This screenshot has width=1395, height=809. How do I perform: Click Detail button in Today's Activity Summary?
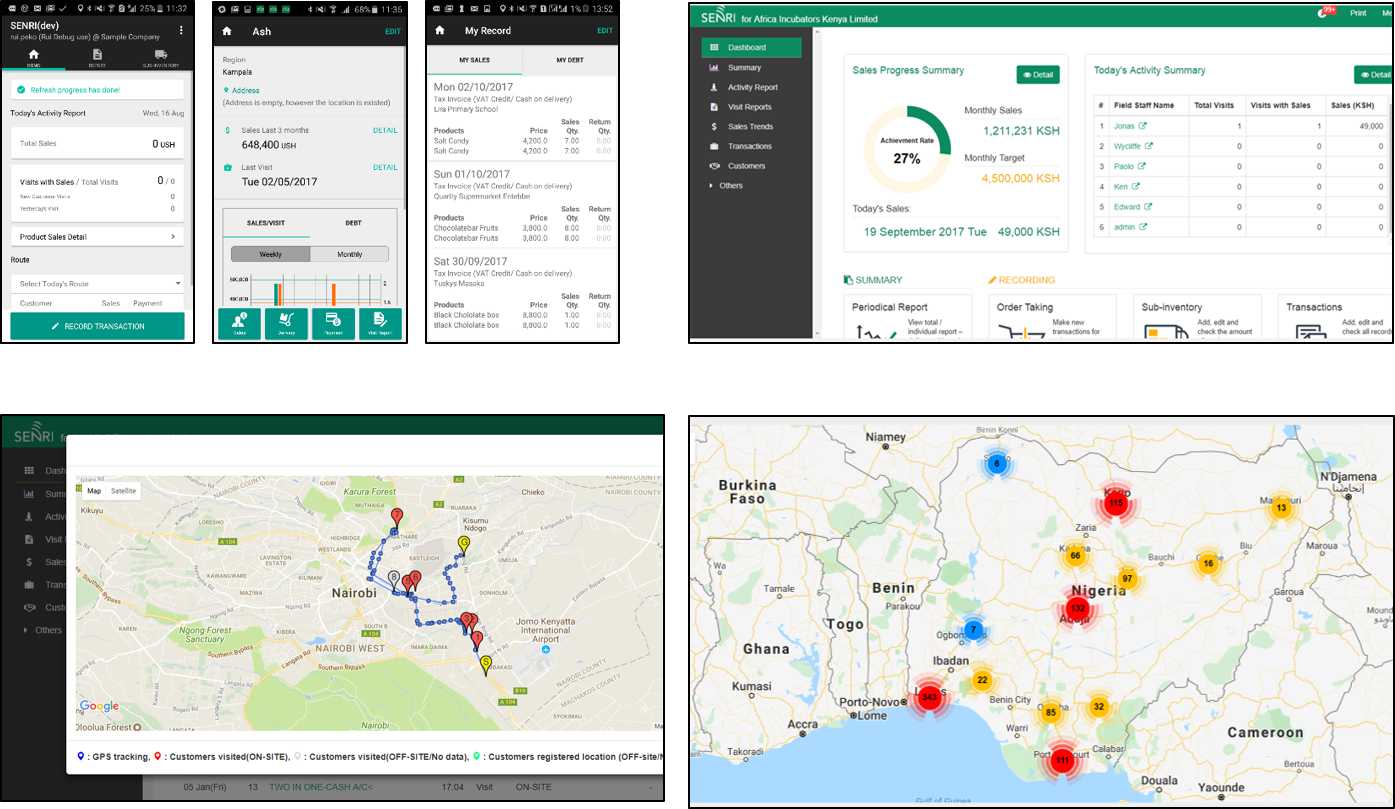click(1374, 74)
